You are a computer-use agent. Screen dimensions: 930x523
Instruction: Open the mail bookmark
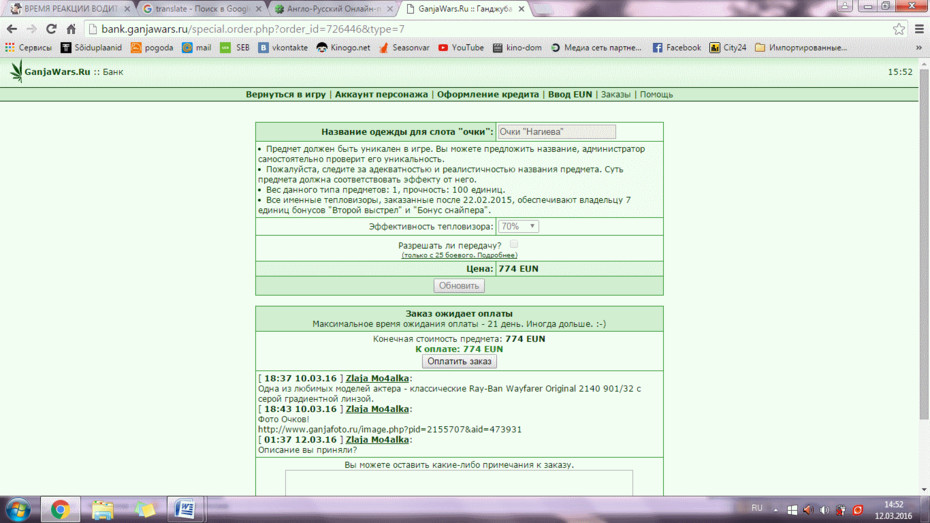point(196,47)
